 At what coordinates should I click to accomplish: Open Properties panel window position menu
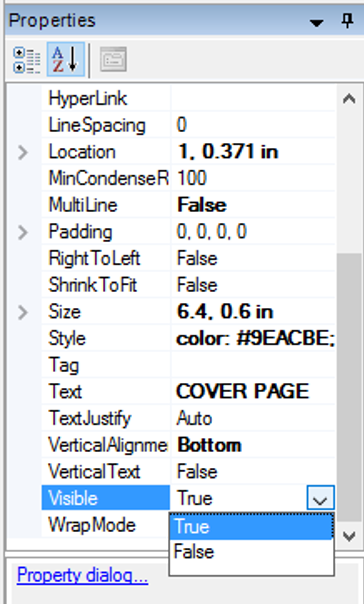point(317,23)
